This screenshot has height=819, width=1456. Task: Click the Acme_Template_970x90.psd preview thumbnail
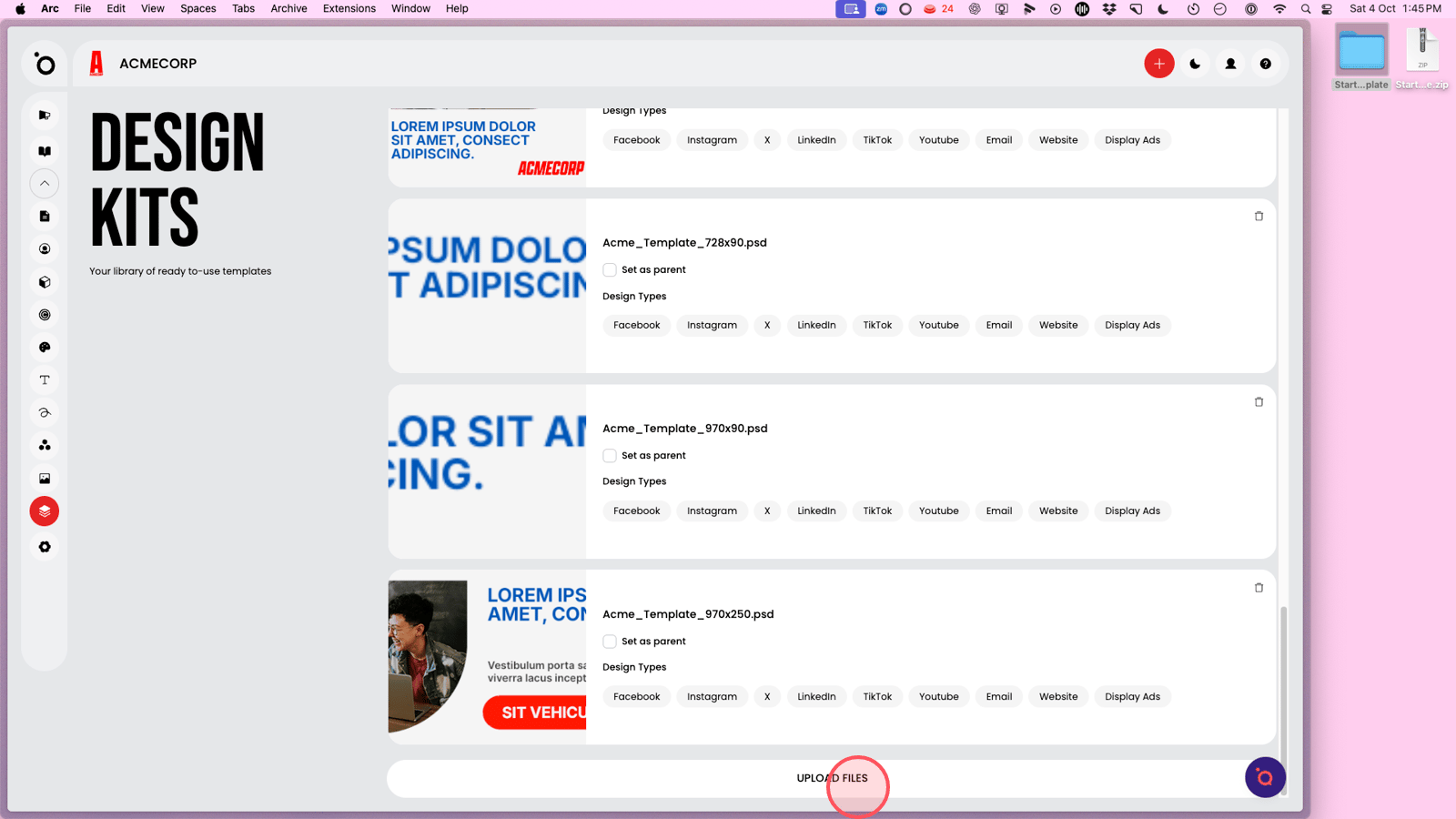(x=487, y=471)
